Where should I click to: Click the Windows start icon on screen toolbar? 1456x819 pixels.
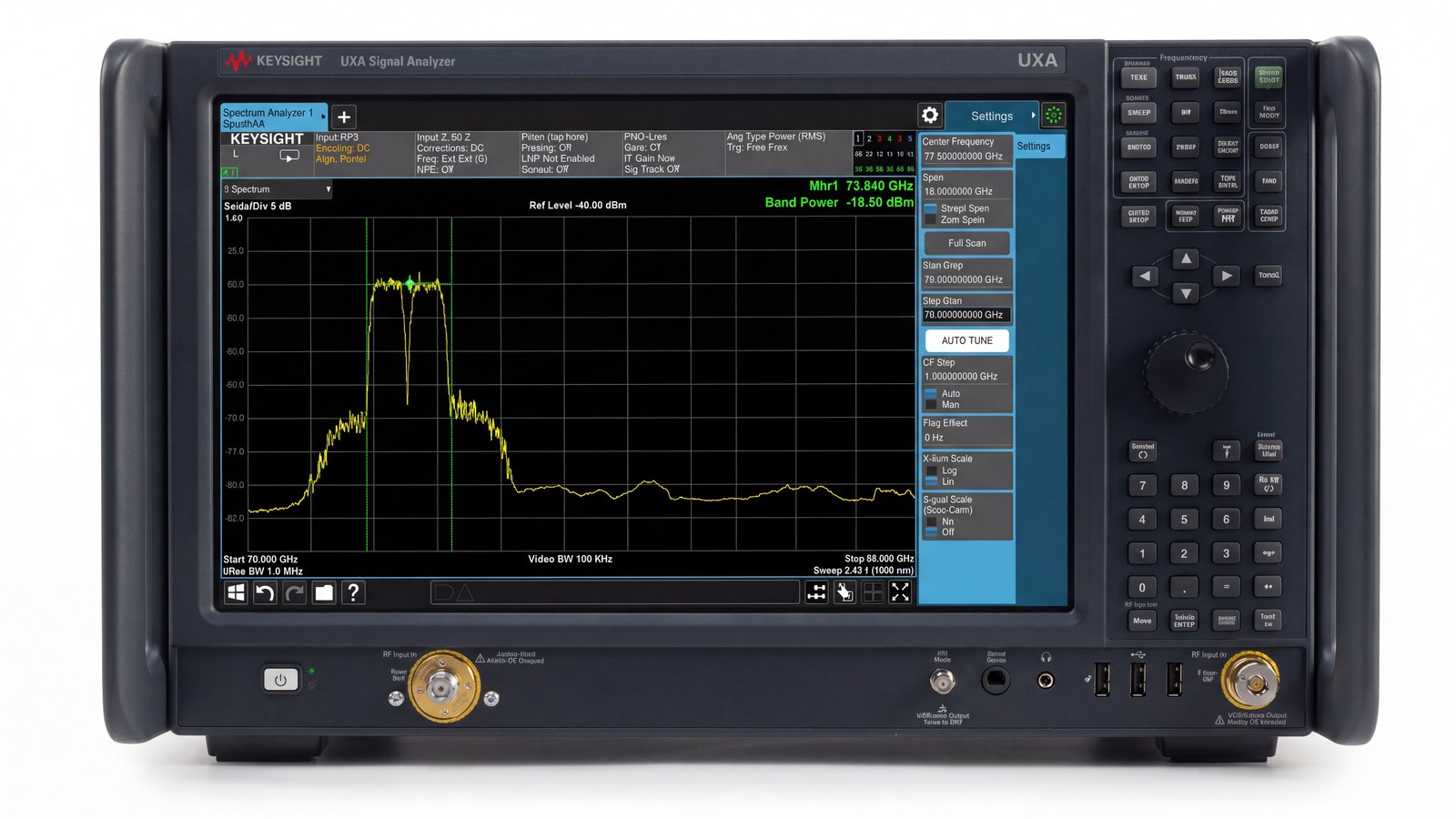[236, 592]
